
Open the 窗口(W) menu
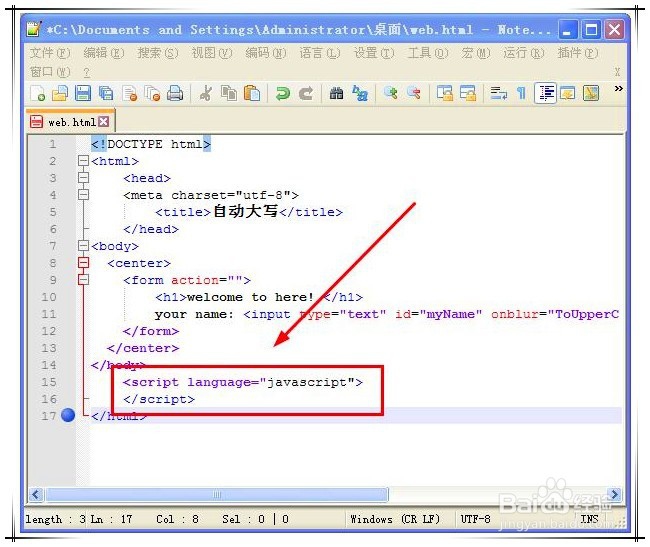pyautogui.click(x=50, y=72)
